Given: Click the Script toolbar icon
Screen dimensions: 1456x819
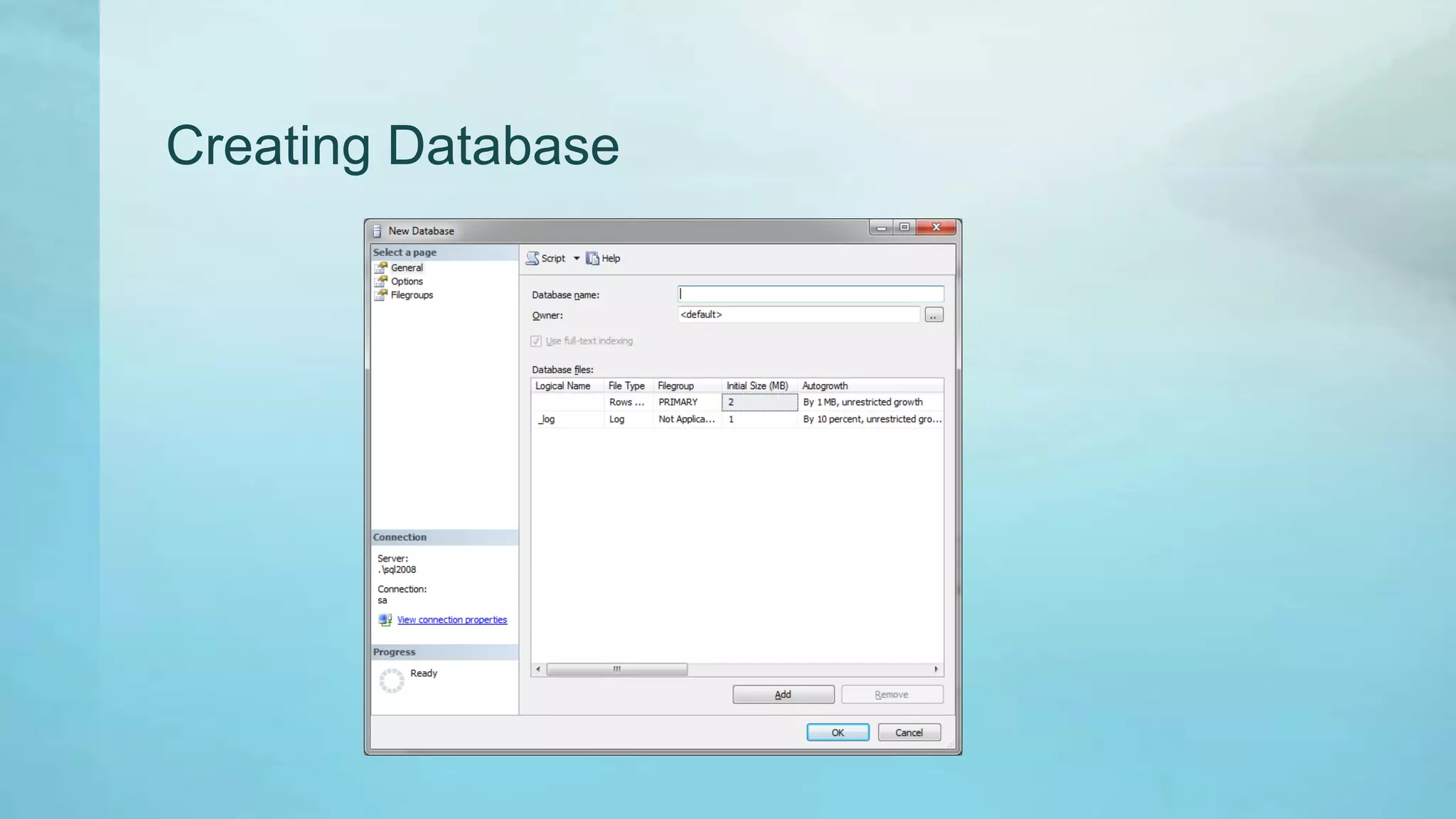Looking at the screenshot, I should point(532,258).
